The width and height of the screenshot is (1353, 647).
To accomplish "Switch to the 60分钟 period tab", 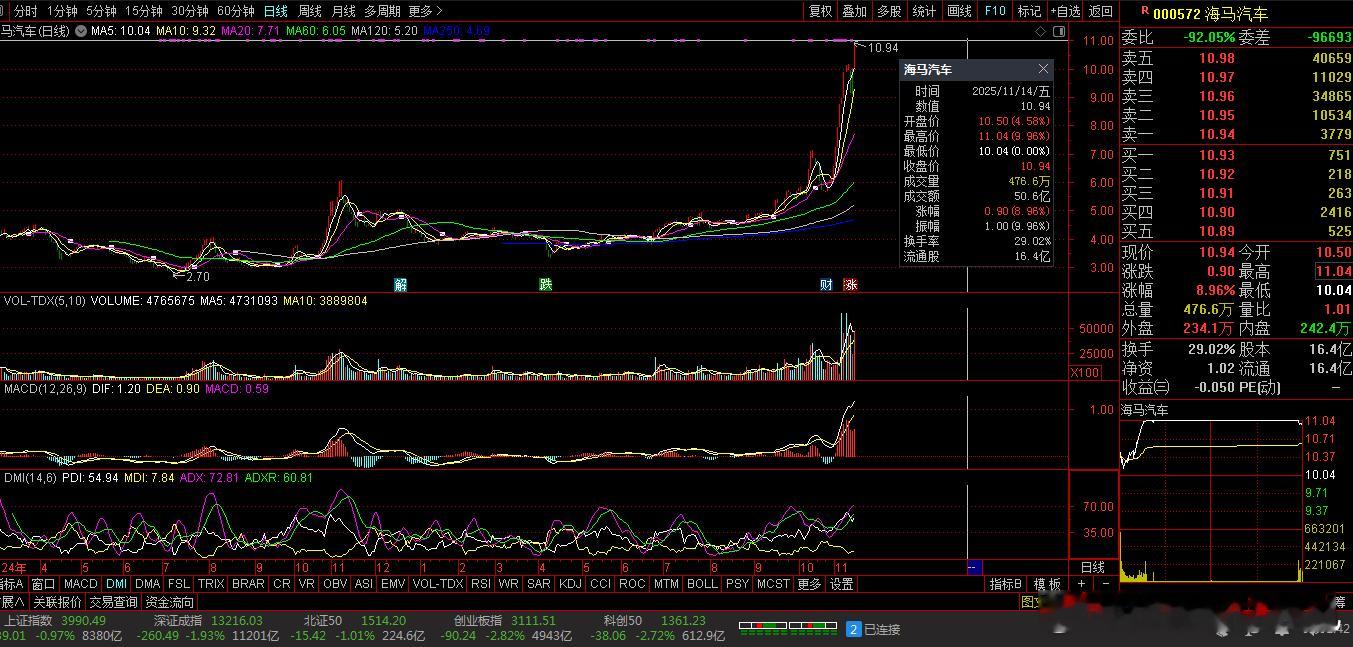I will coord(236,11).
